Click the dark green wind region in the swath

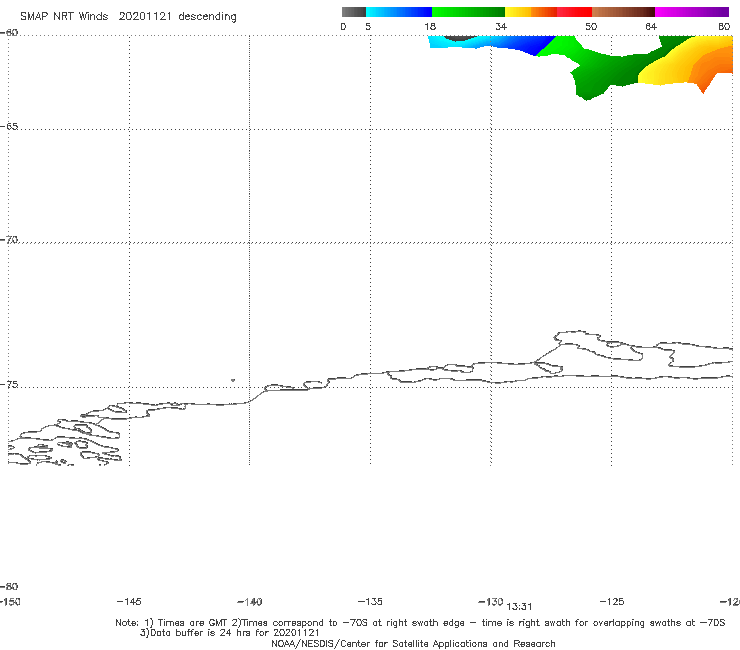609,71
